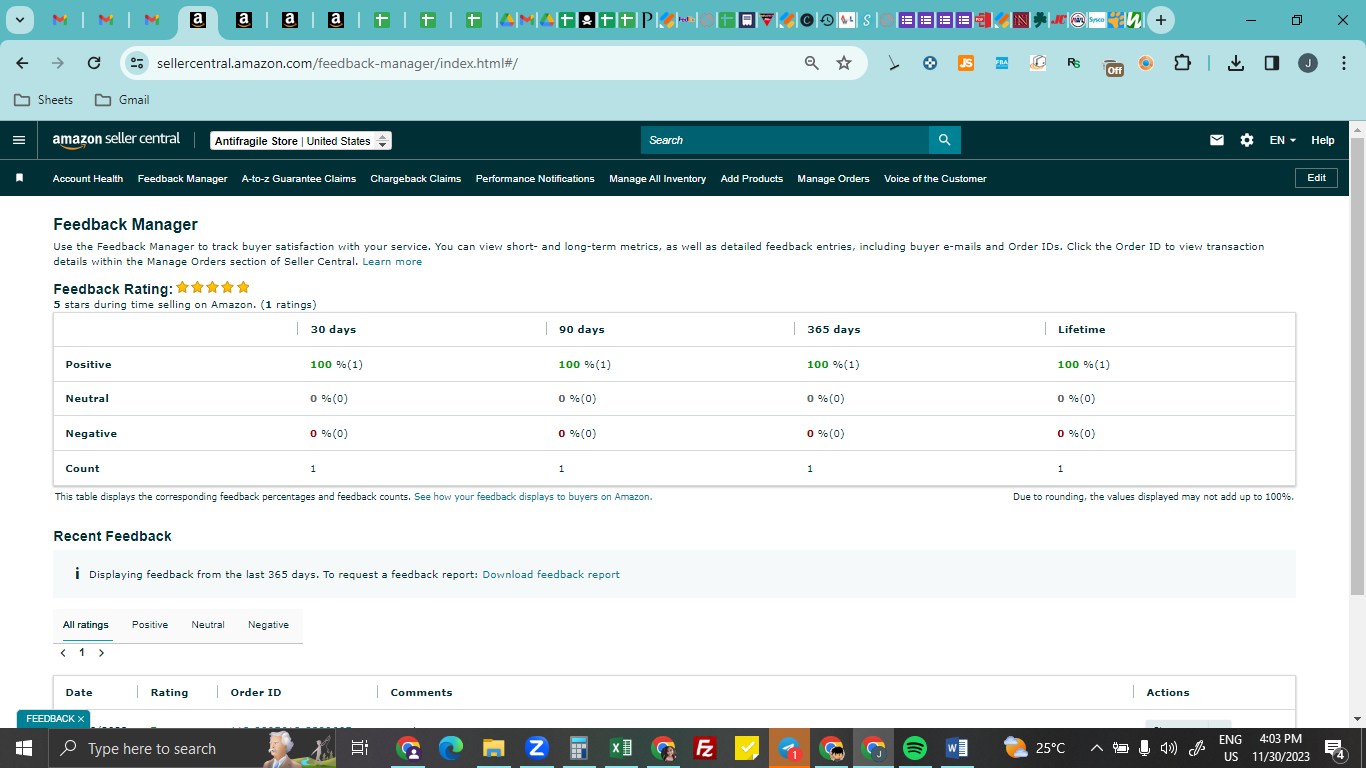Open Chrome downloads
The width and height of the screenshot is (1366, 768).
point(1236,63)
